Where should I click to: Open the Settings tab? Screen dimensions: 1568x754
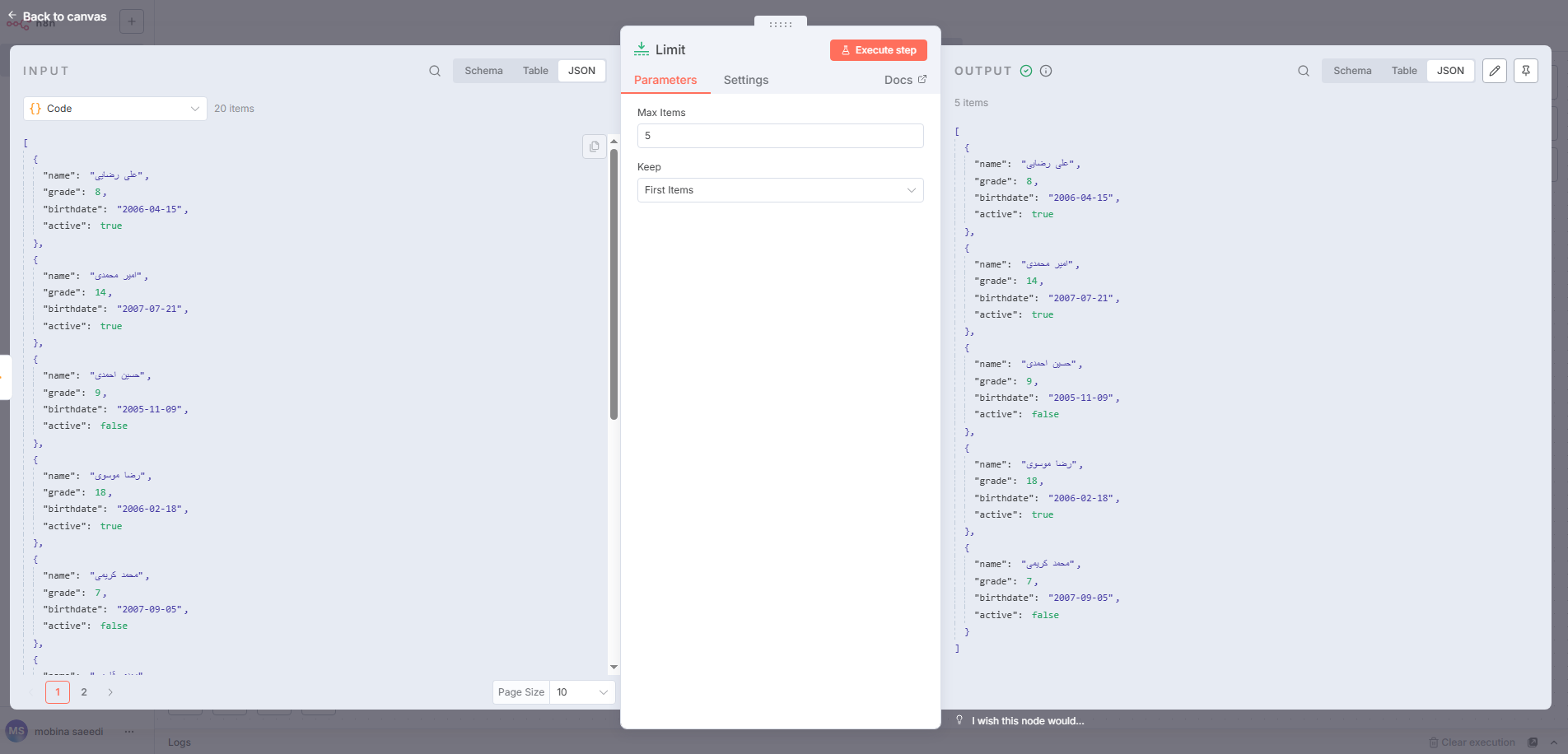click(745, 80)
